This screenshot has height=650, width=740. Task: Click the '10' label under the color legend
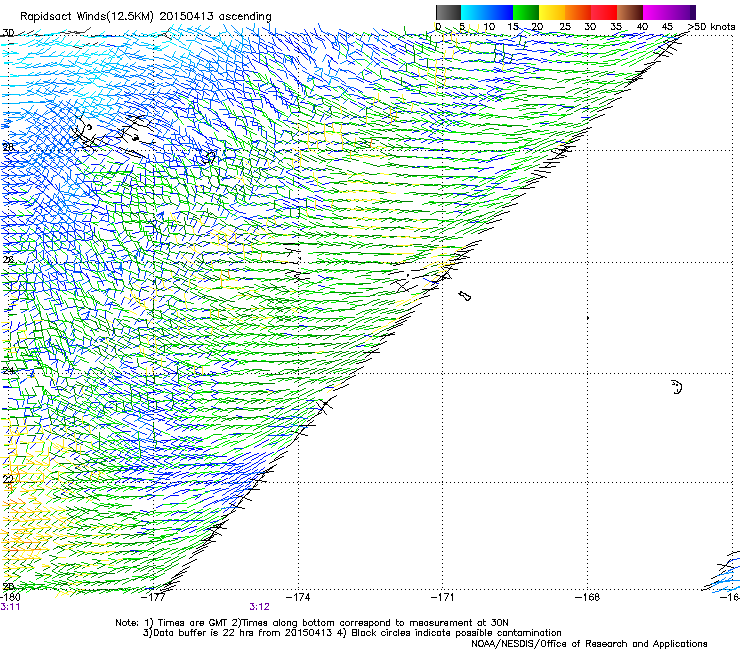[489, 27]
